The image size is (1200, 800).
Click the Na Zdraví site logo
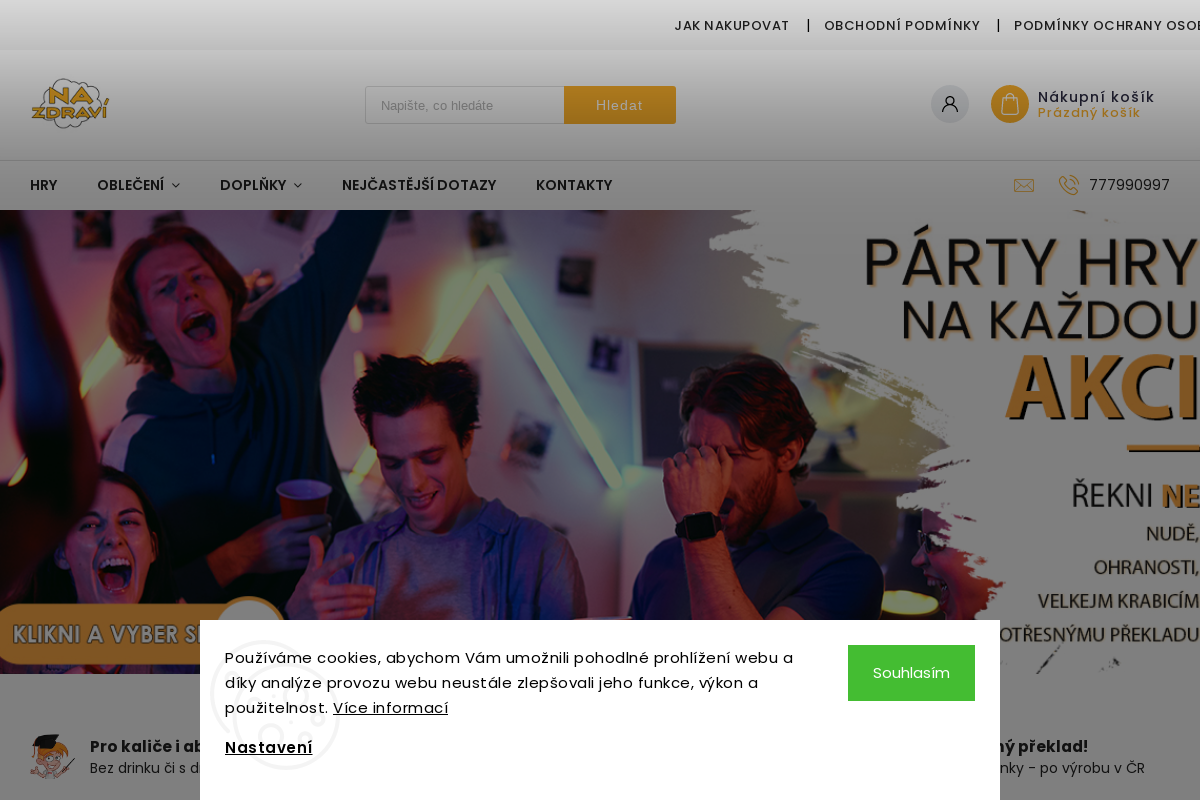click(70, 104)
